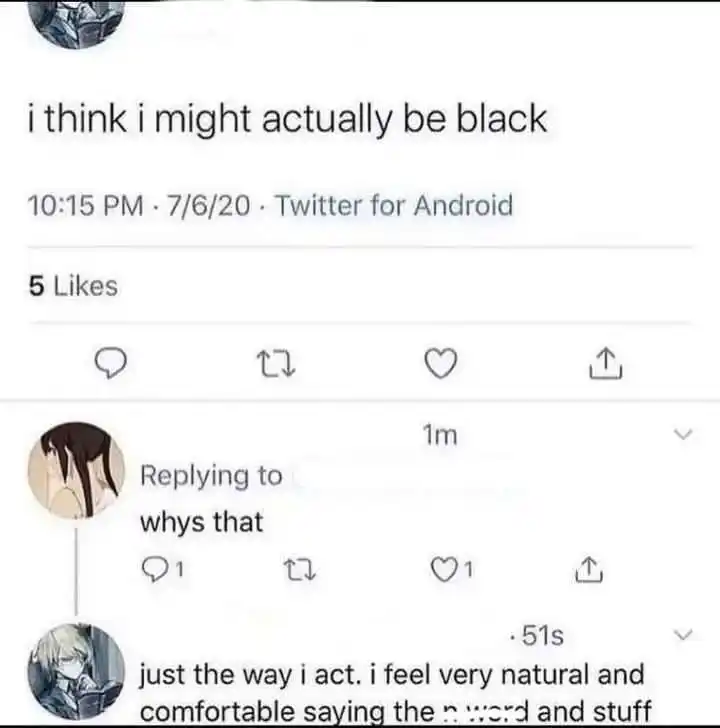Expand options chevron on 1m reply
Image resolution: width=720 pixels, height=728 pixels.
[683, 435]
